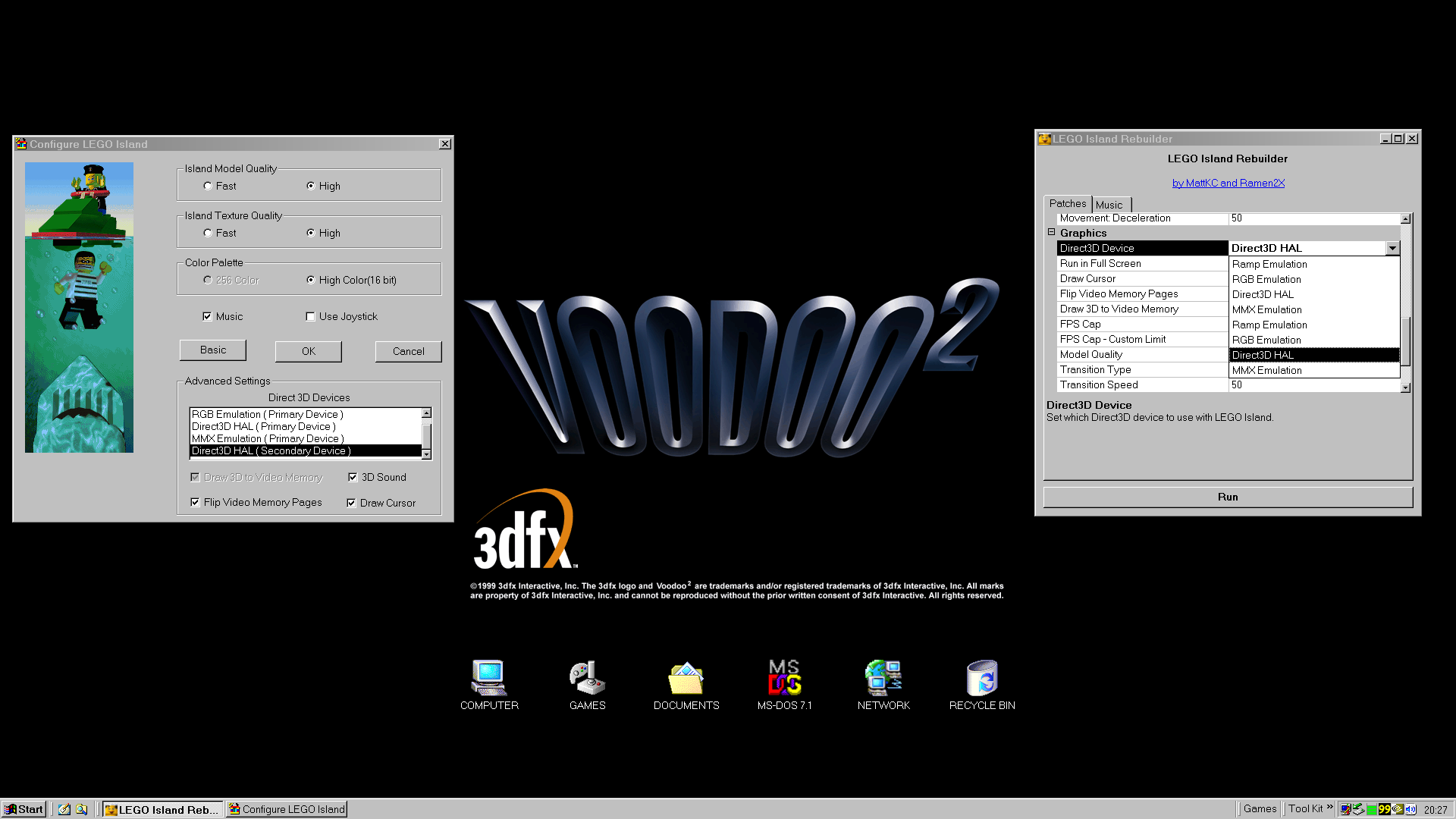Select High Color(16 bit) palette option
Viewport: 1456px width, 819px height.
pos(351,280)
